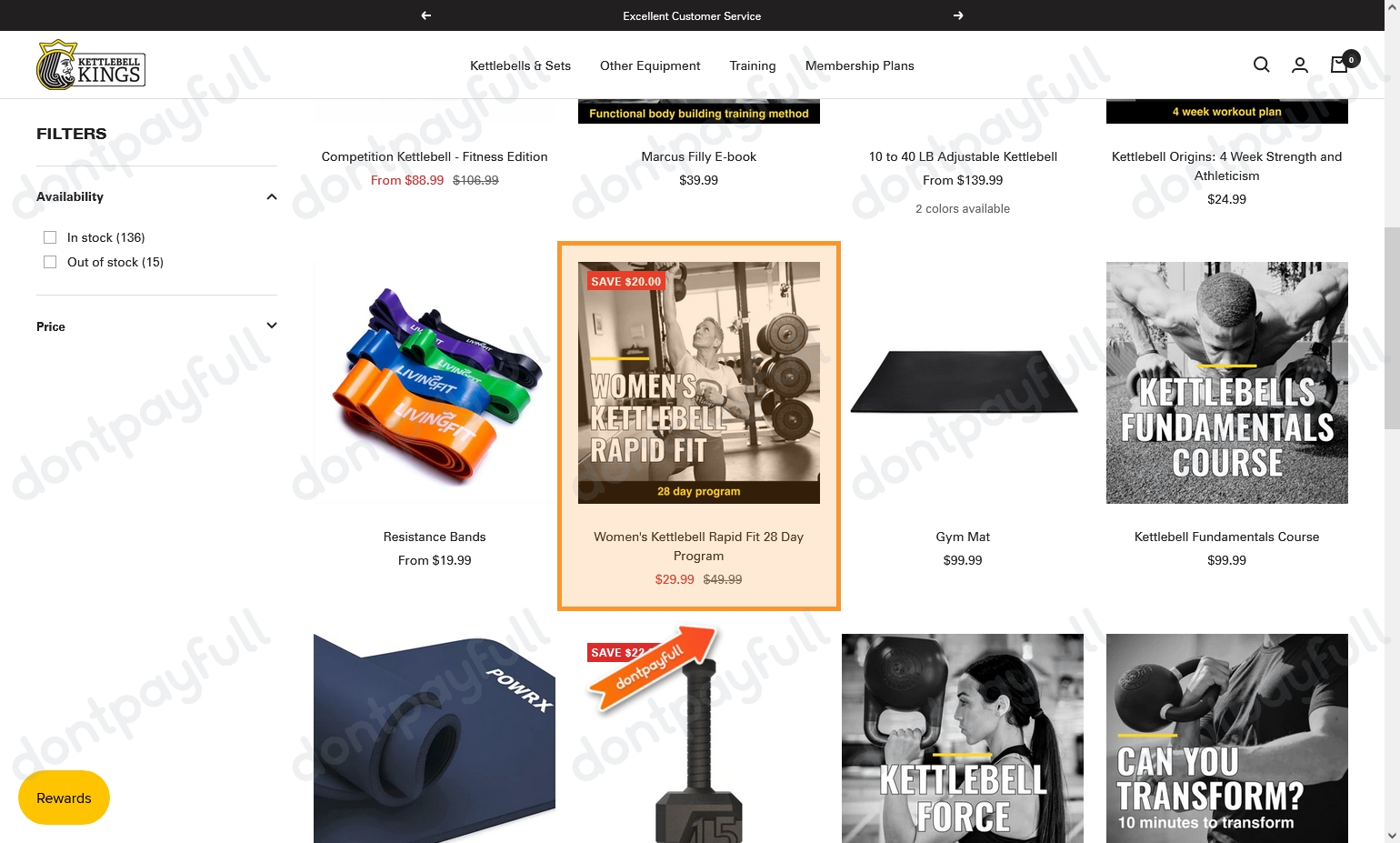Open the account login icon
1400x843 pixels.
click(x=1300, y=65)
